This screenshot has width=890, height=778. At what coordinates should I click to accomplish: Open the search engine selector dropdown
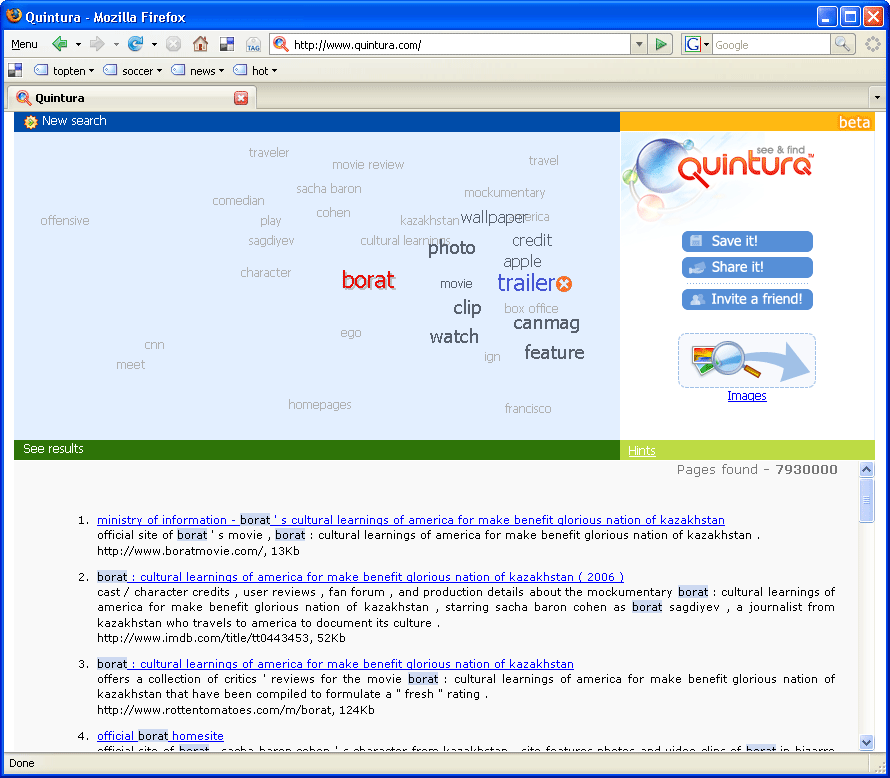pyautogui.click(x=707, y=44)
